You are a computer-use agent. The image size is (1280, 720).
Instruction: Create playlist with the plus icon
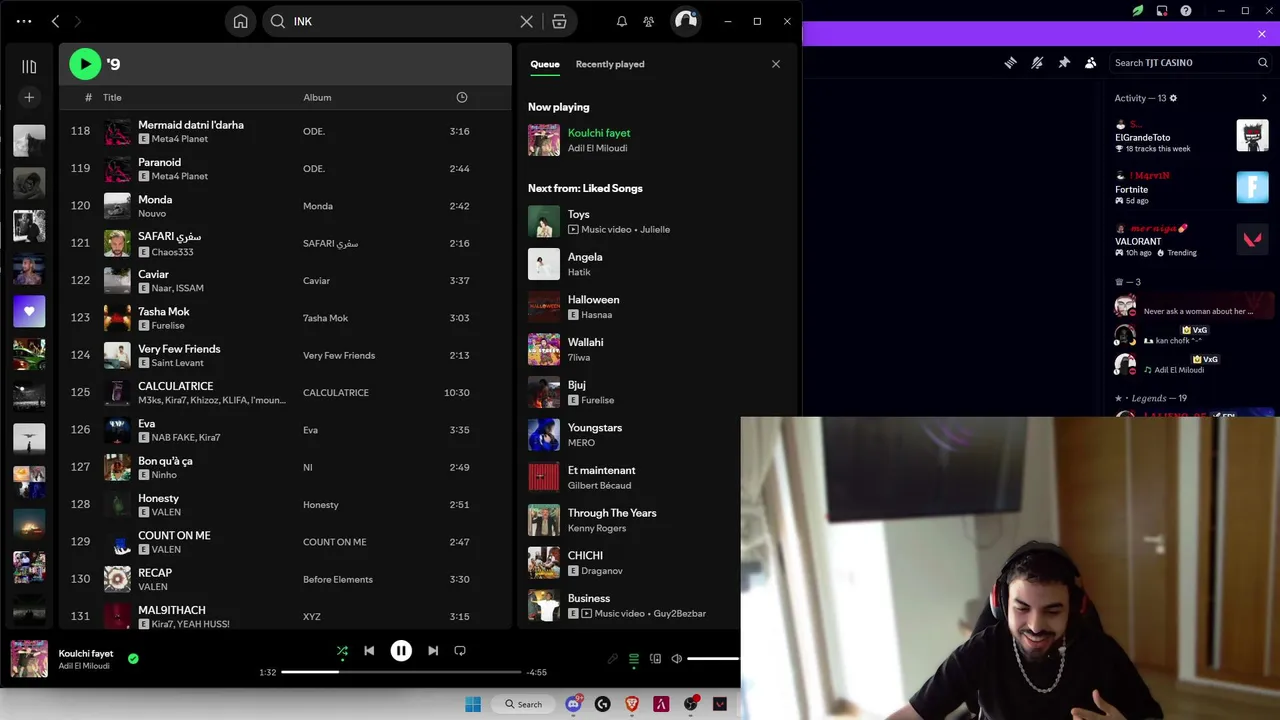[29, 97]
